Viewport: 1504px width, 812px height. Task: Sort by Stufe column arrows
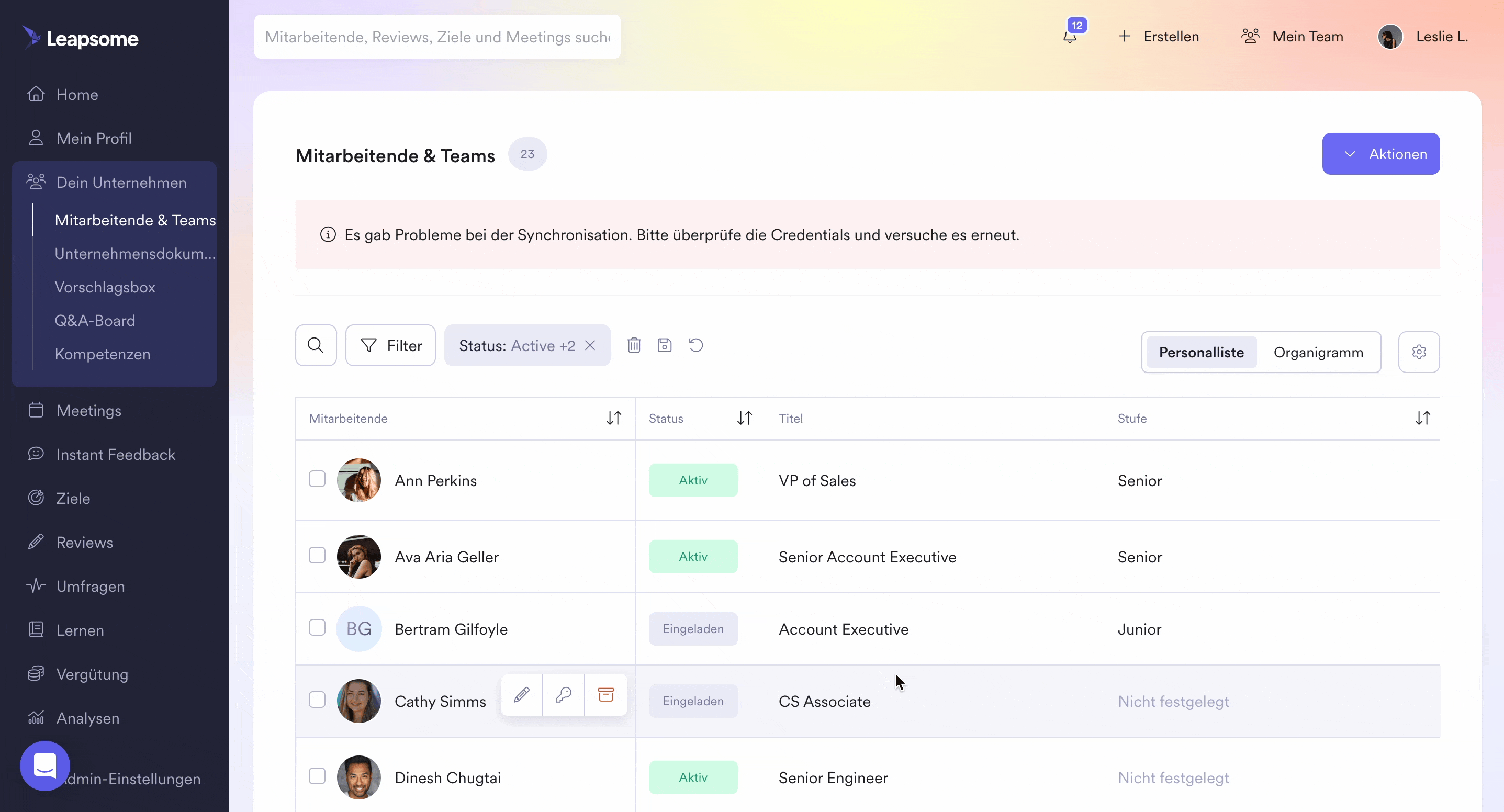[x=1423, y=418]
